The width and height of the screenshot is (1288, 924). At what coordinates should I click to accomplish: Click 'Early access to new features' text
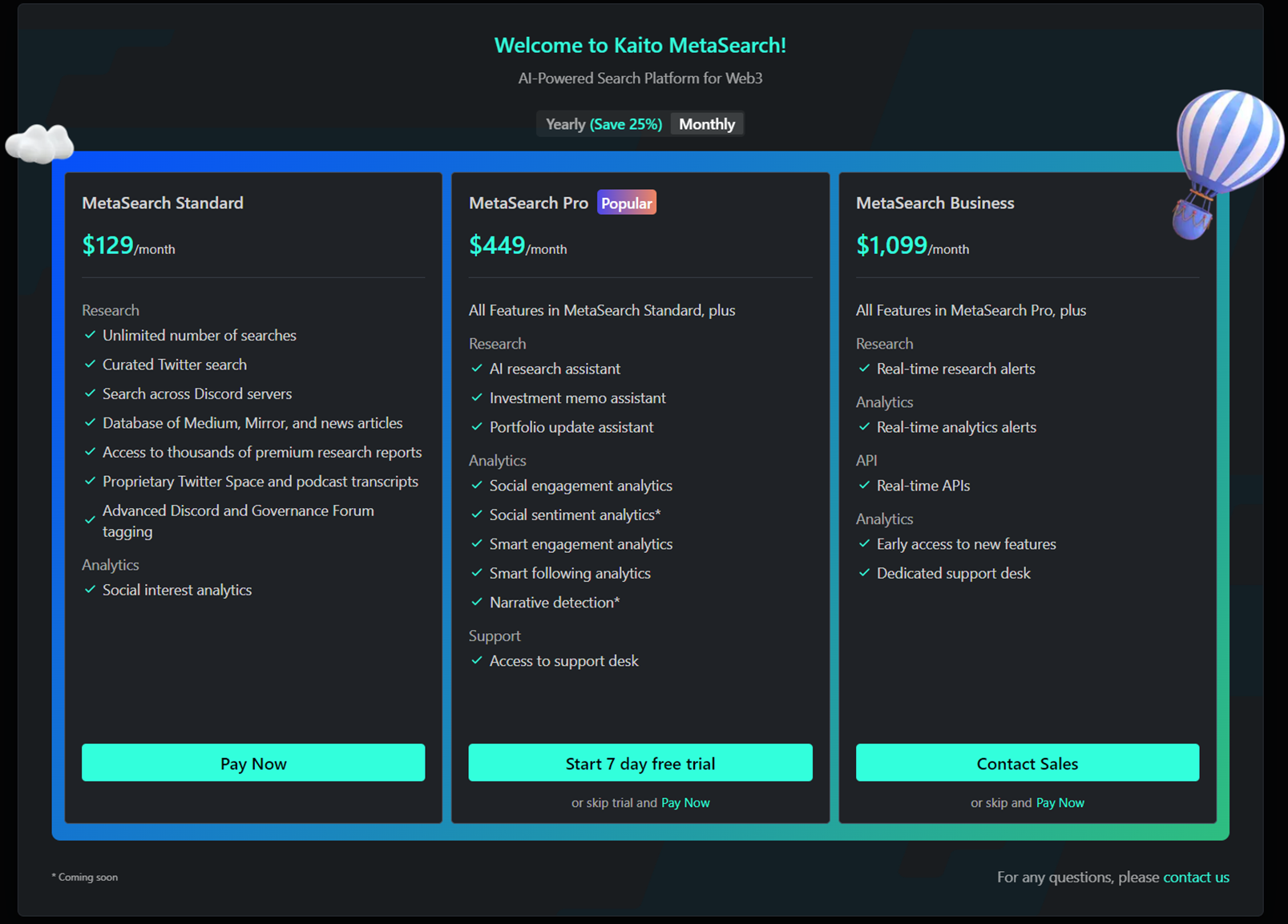point(967,544)
